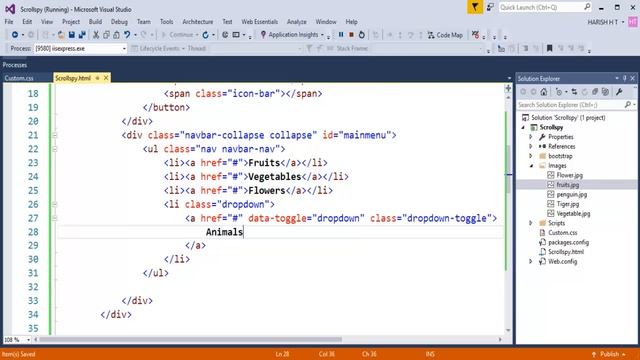This screenshot has height=360, width=640.
Task: Pause debugging with Break All icon
Action: 341,35
